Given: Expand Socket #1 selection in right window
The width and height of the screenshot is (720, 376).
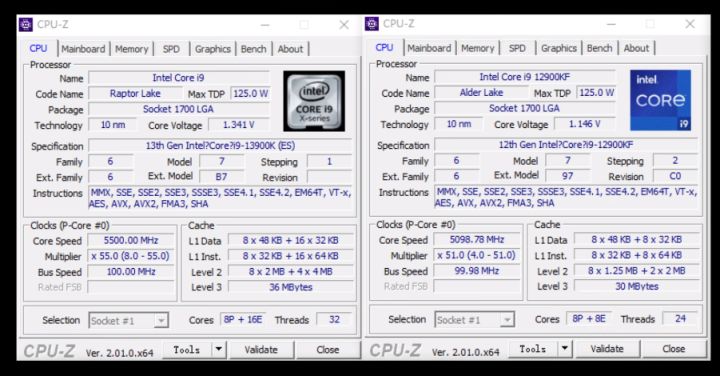Looking at the screenshot, I should click(507, 320).
